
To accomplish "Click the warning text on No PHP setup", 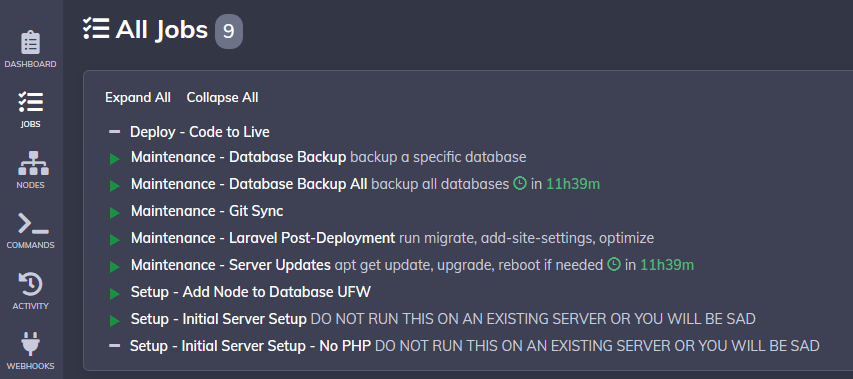I will [x=597, y=346].
